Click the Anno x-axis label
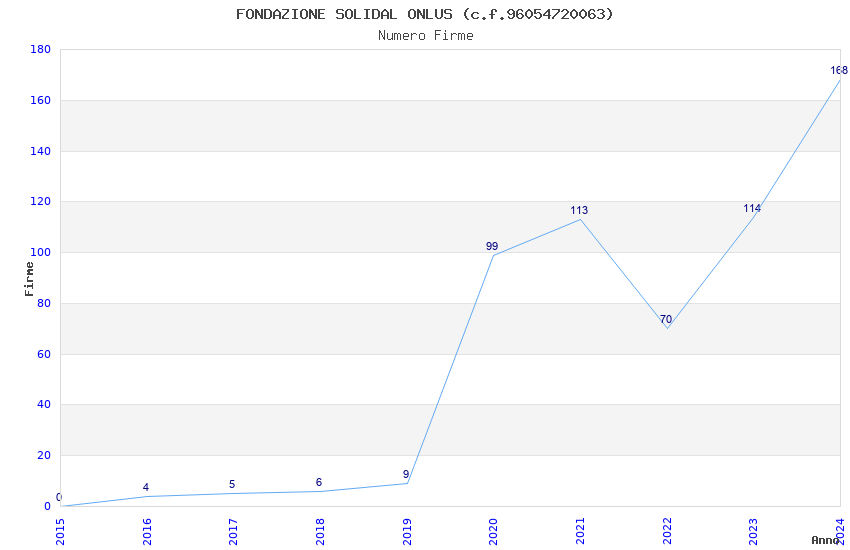Image resolution: width=850 pixels, height=550 pixels. pyautogui.click(x=825, y=540)
